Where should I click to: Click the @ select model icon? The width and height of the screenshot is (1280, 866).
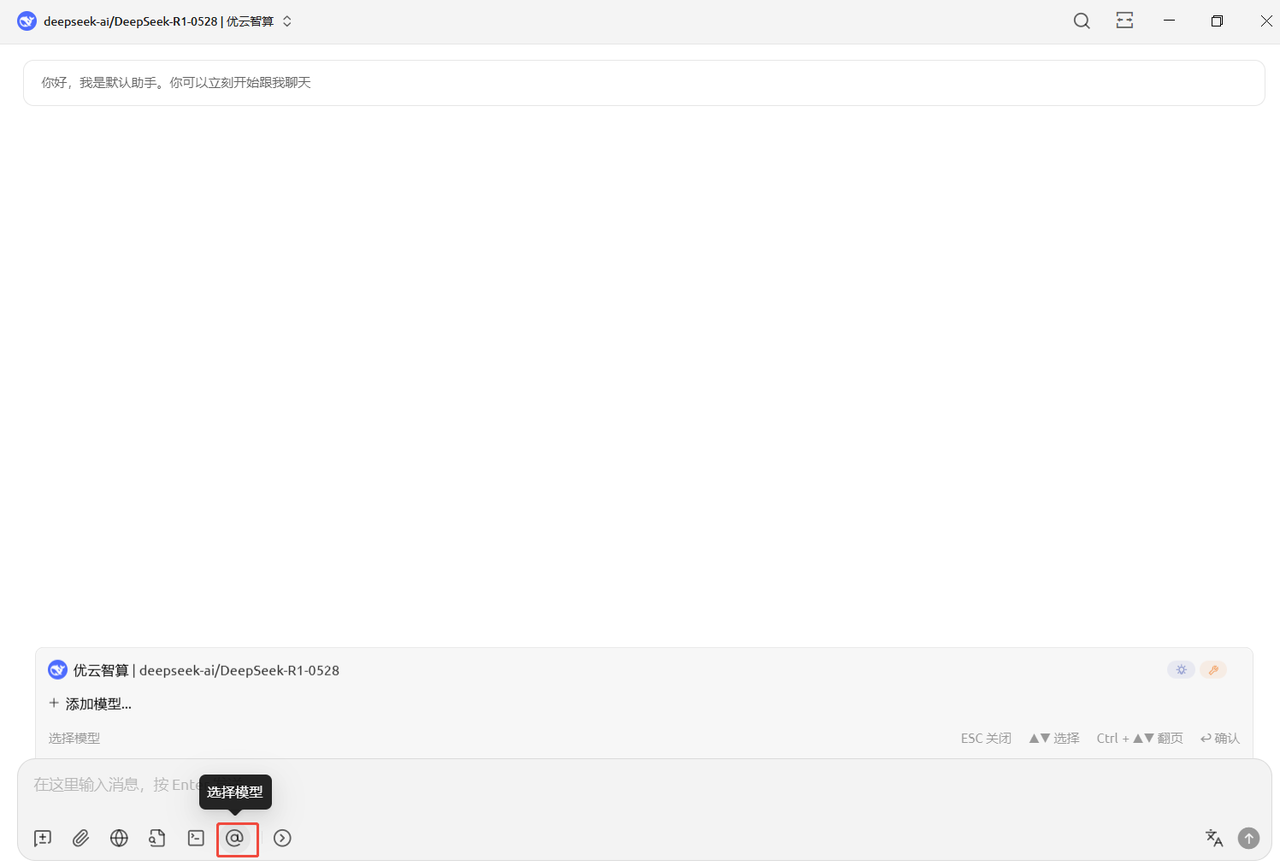[235, 838]
